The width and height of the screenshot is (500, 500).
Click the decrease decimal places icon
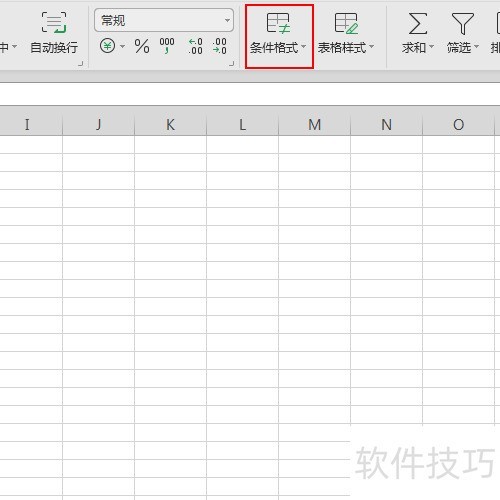point(220,46)
